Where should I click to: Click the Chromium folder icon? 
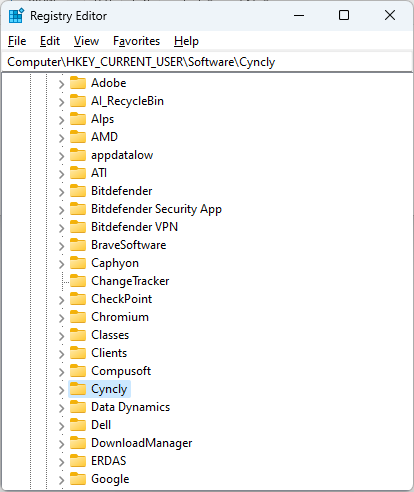(78, 317)
